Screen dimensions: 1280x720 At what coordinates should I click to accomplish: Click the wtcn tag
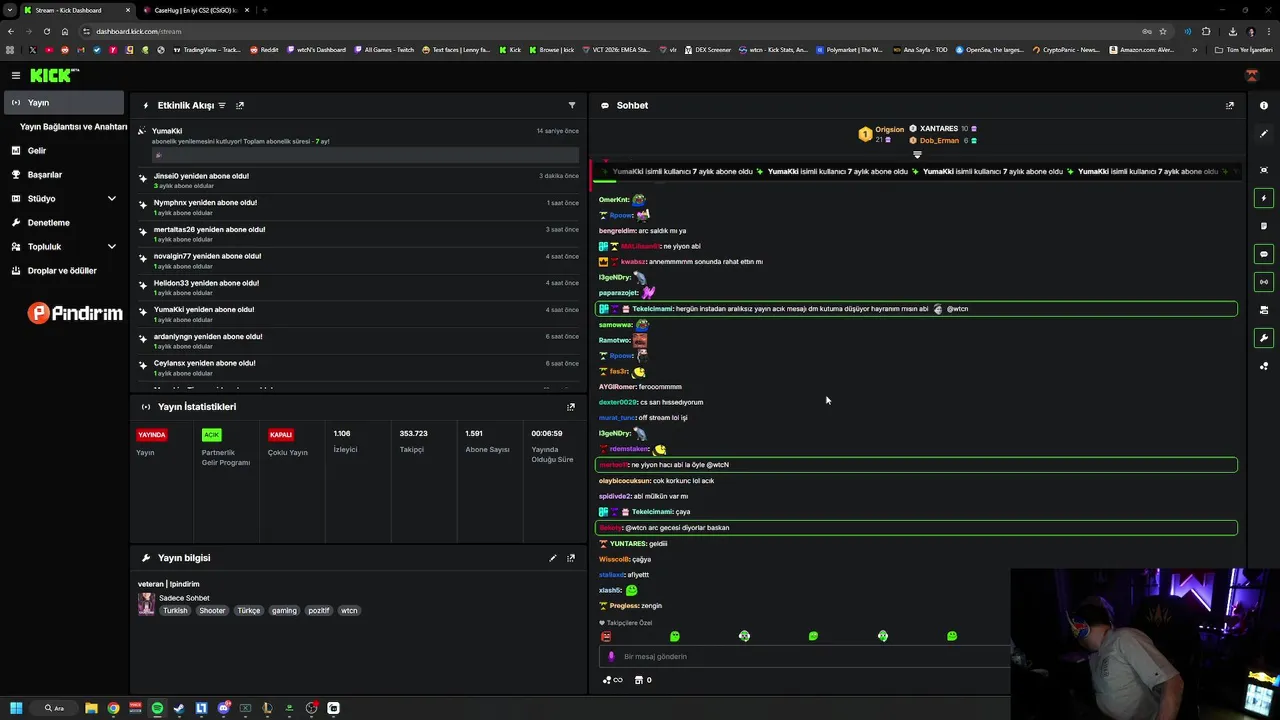pos(349,610)
